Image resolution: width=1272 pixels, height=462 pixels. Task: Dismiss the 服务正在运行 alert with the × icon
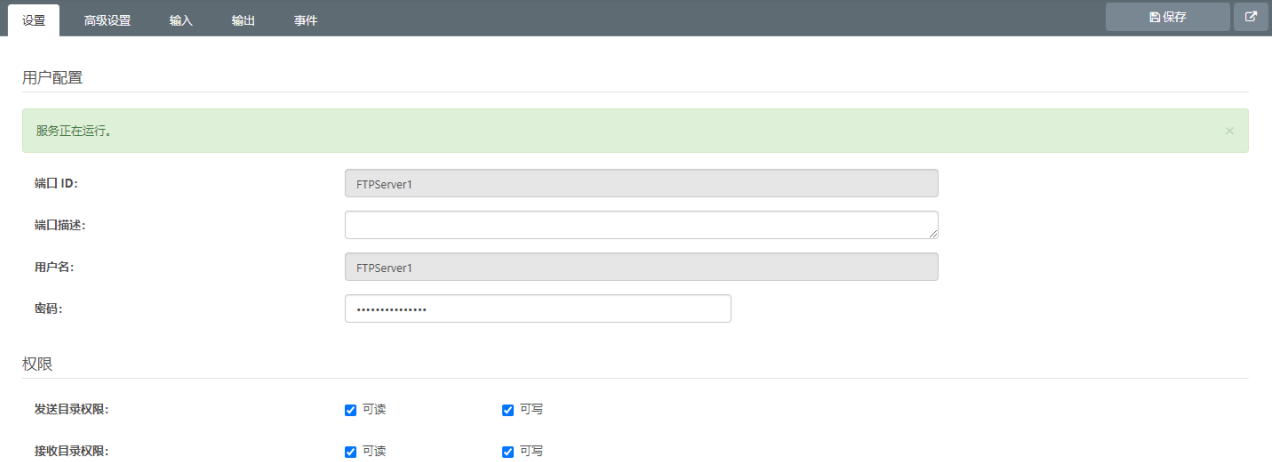point(1229,131)
